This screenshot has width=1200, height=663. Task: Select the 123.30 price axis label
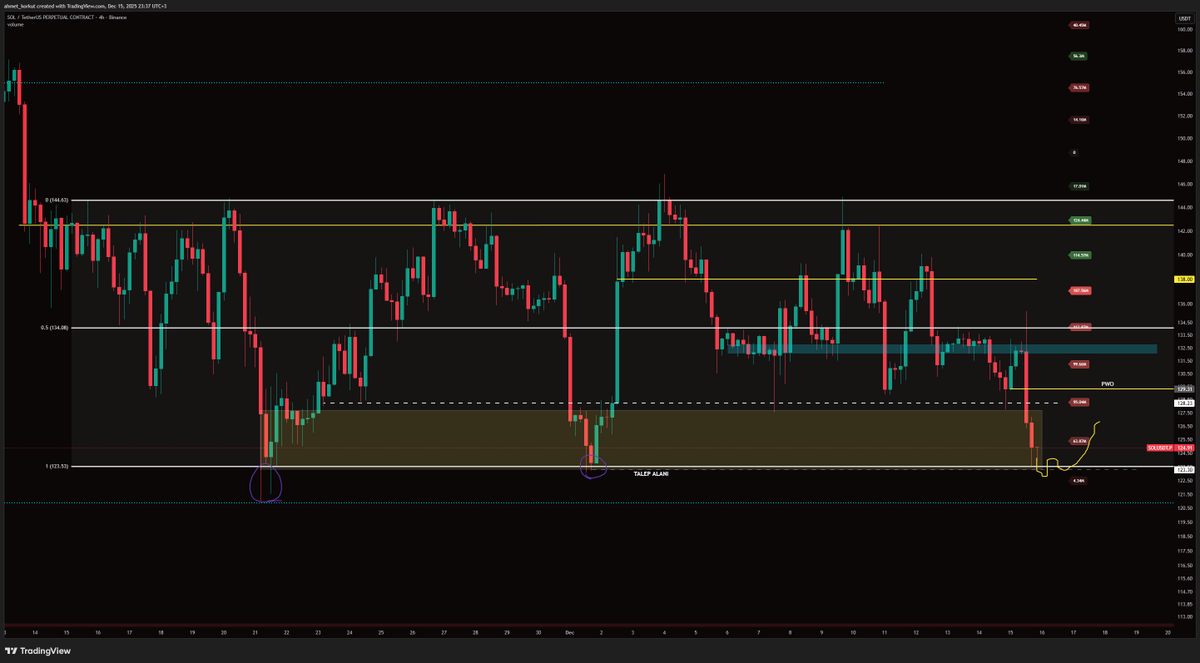tap(1182, 470)
